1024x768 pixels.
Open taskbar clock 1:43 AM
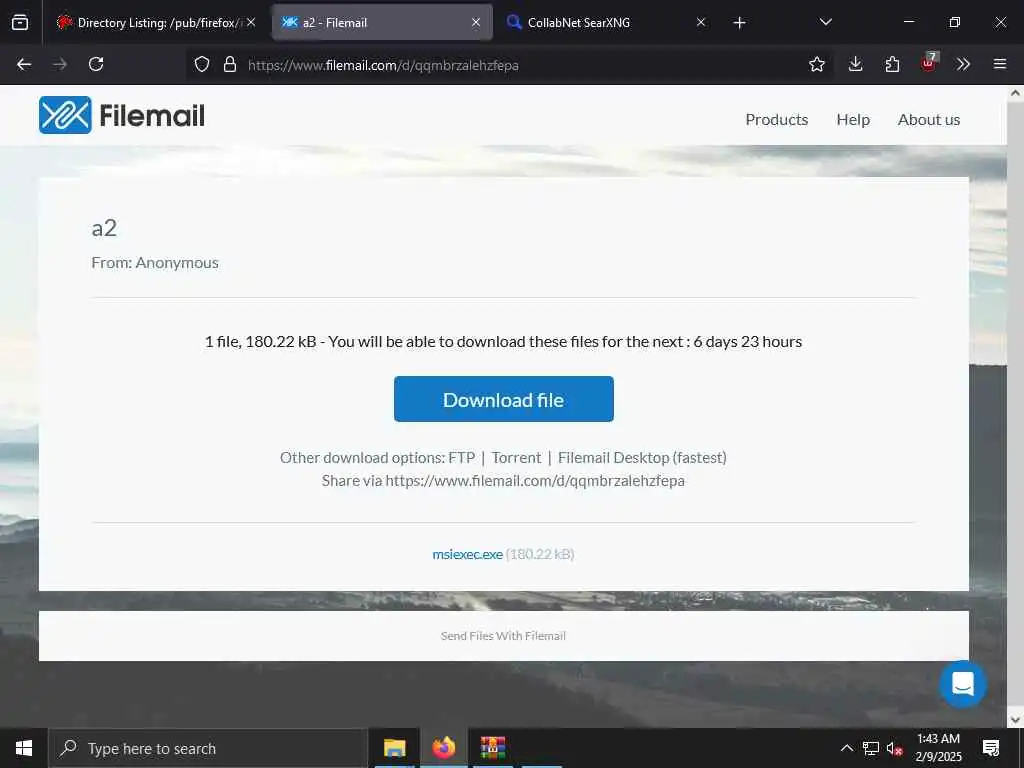pos(938,748)
